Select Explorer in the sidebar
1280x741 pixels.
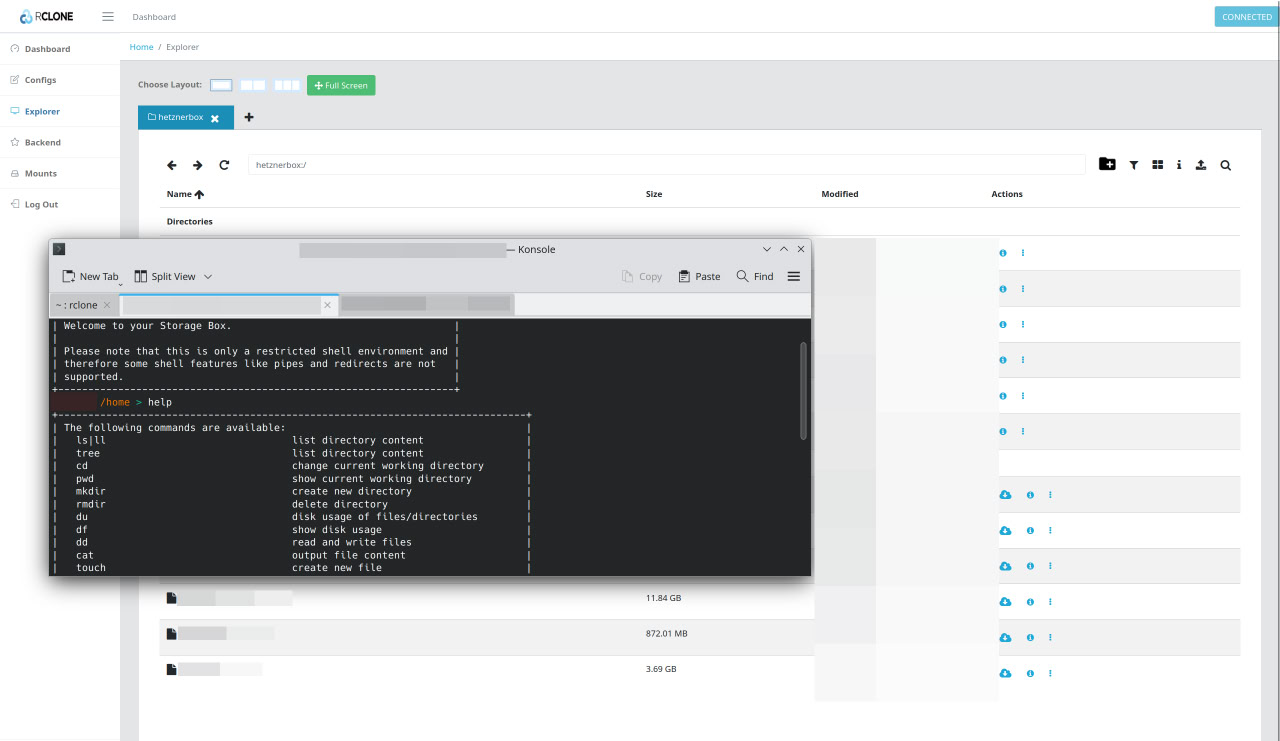tap(42, 111)
